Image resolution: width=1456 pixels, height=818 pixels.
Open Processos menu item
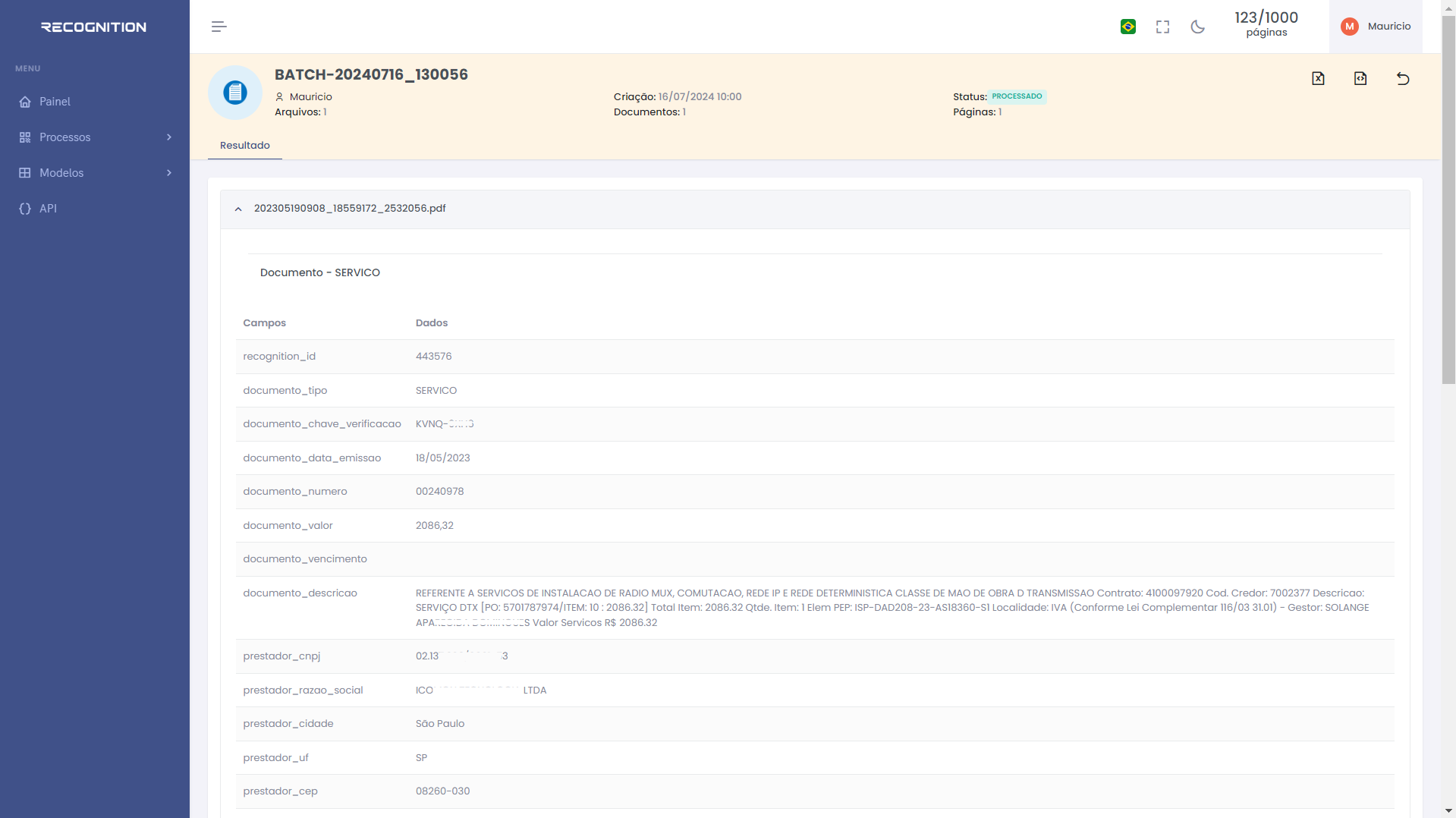click(x=95, y=137)
